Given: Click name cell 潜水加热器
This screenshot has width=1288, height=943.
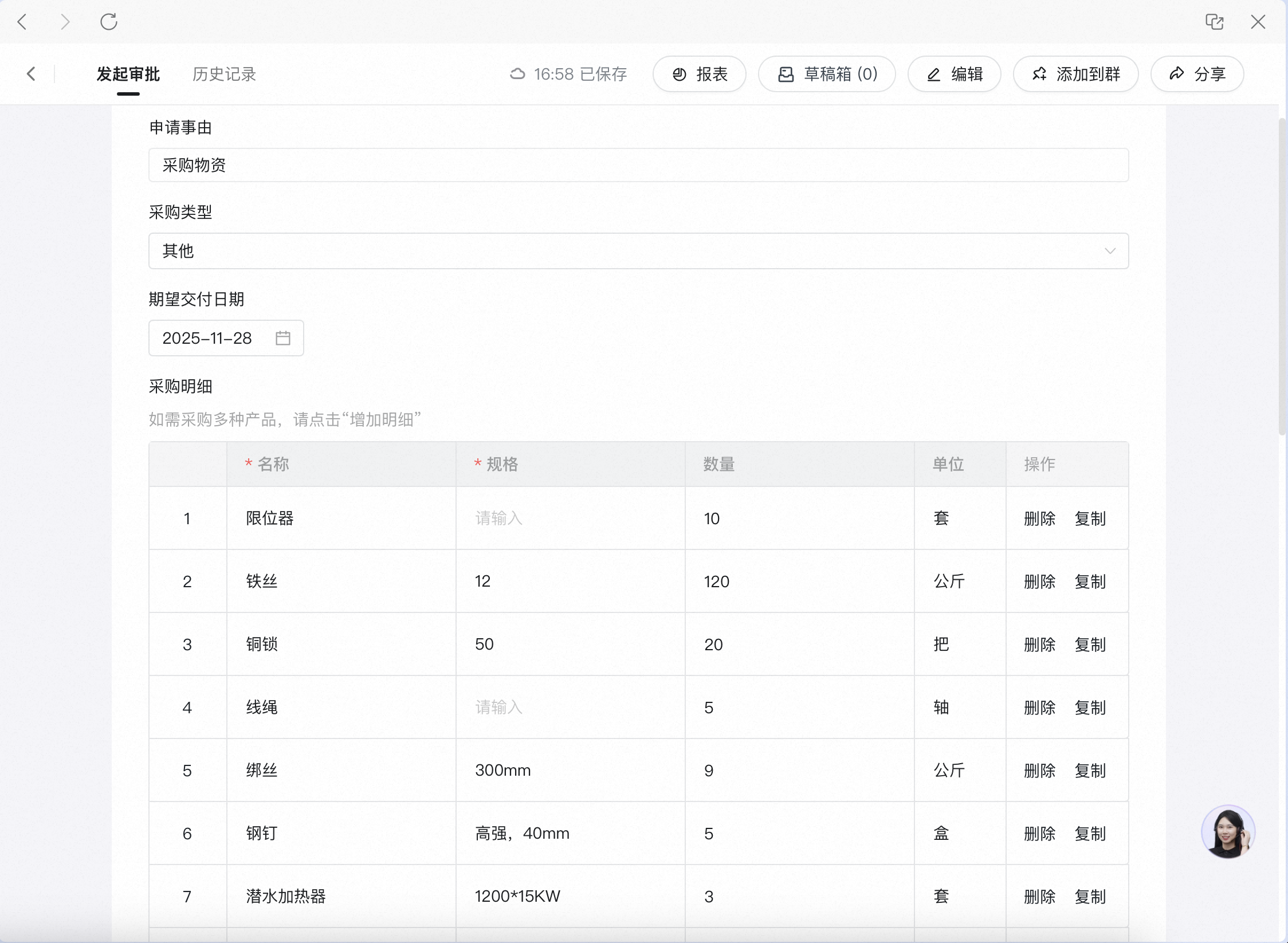Looking at the screenshot, I should [341, 897].
